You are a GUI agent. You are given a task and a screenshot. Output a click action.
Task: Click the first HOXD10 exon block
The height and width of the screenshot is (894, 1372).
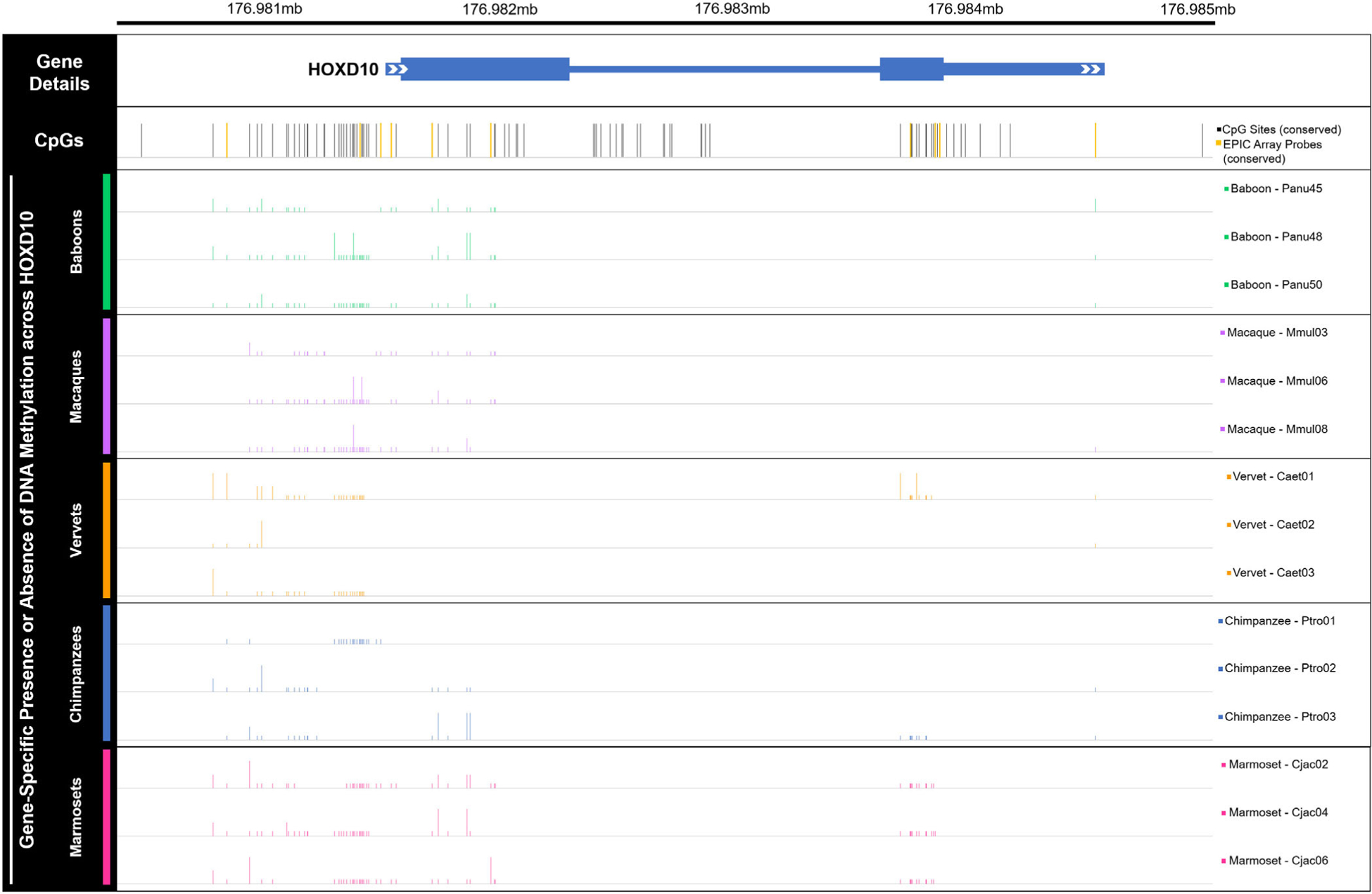(x=485, y=69)
